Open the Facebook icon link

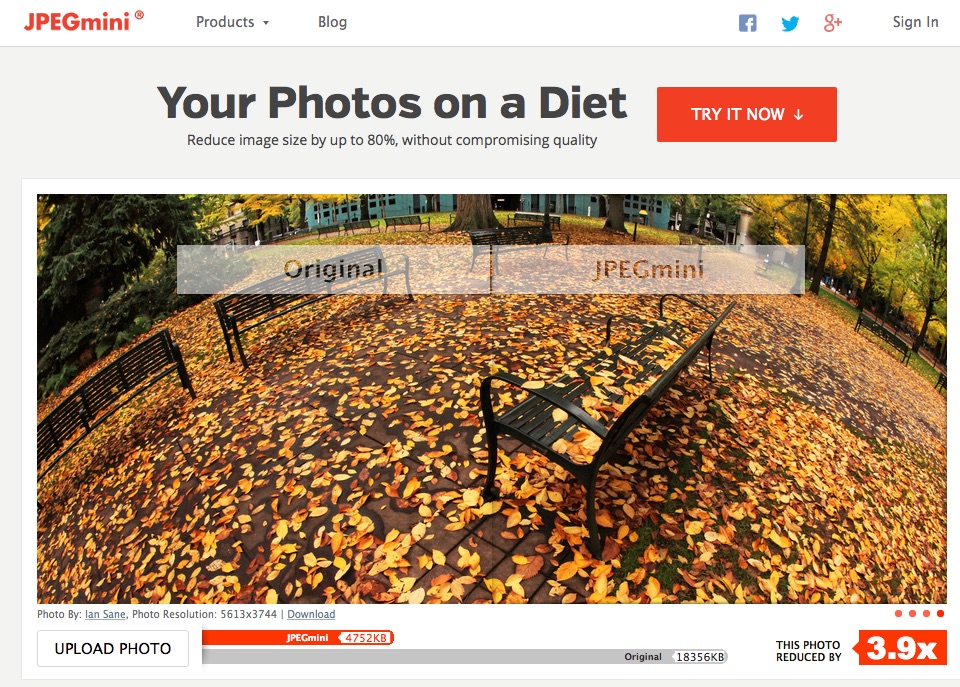[748, 23]
